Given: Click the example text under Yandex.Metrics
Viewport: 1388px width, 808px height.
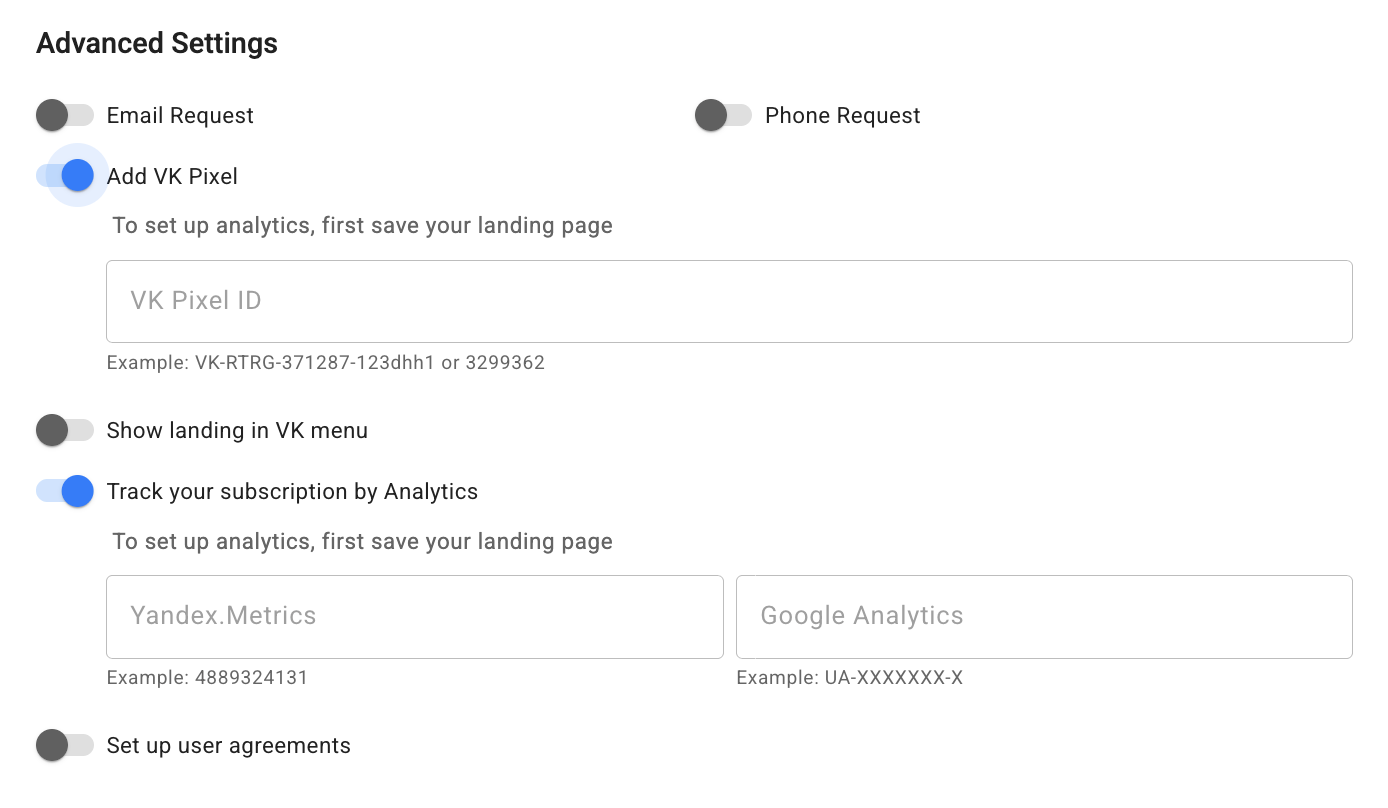Looking at the screenshot, I should point(207,678).
